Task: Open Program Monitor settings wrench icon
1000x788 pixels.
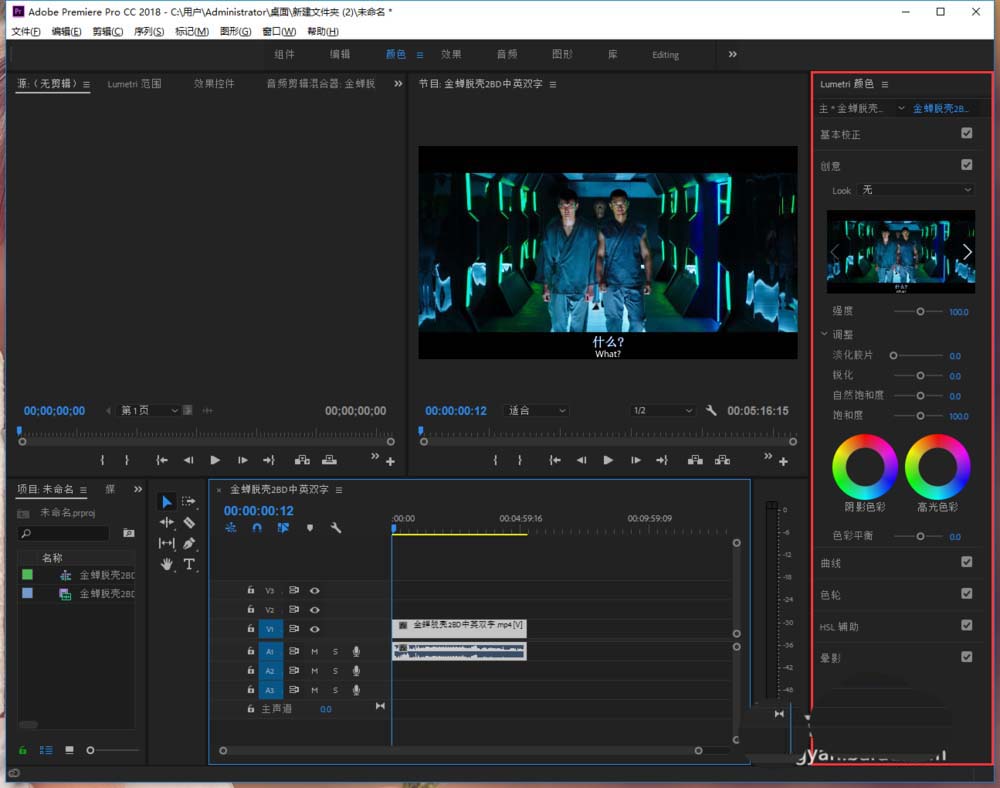Action: point(711,411)
